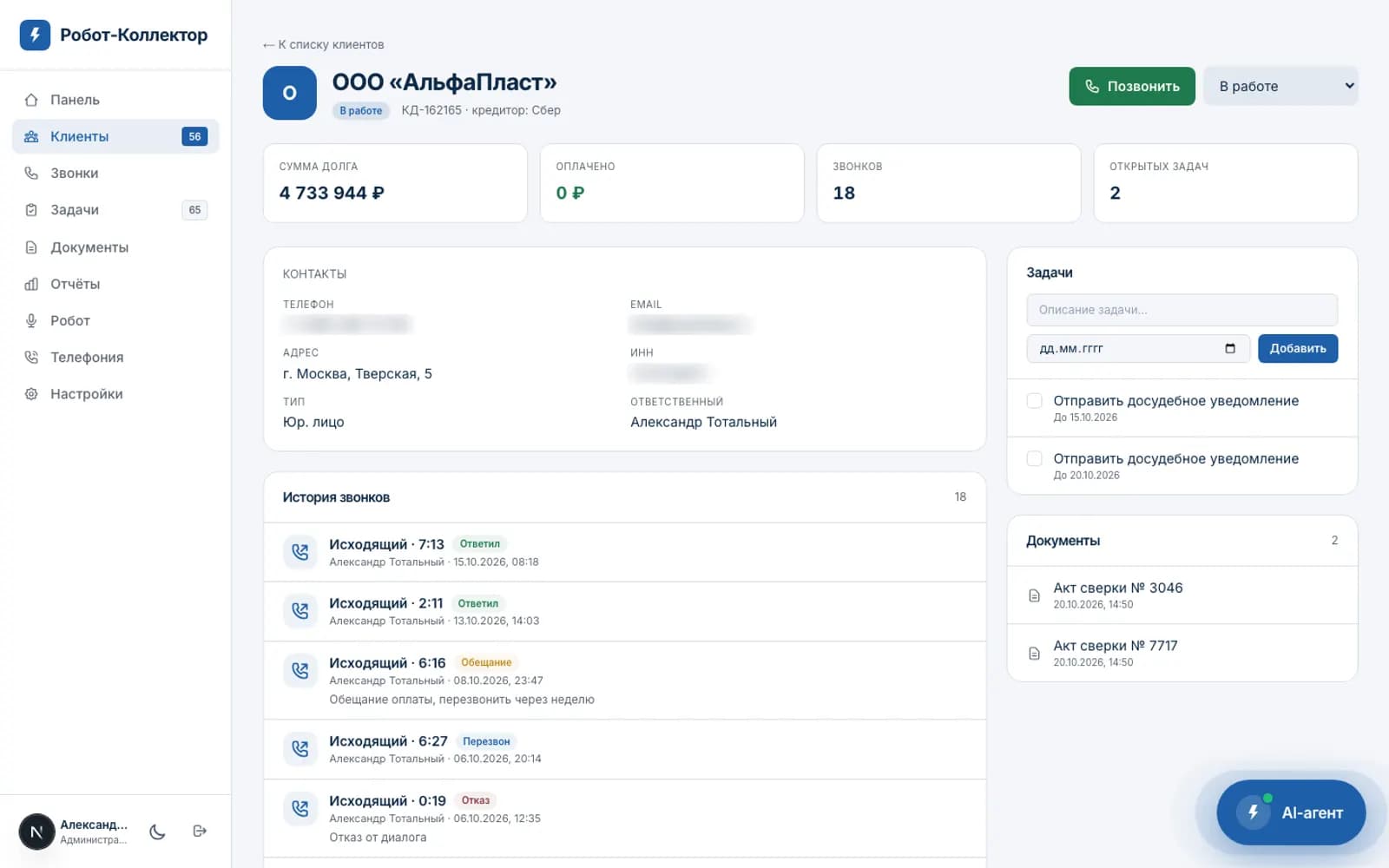The width and height of the screenshot is (1389, 868).
Task: Click the document icon for Акт сверки № 3046
Action: click(1034, 595)
